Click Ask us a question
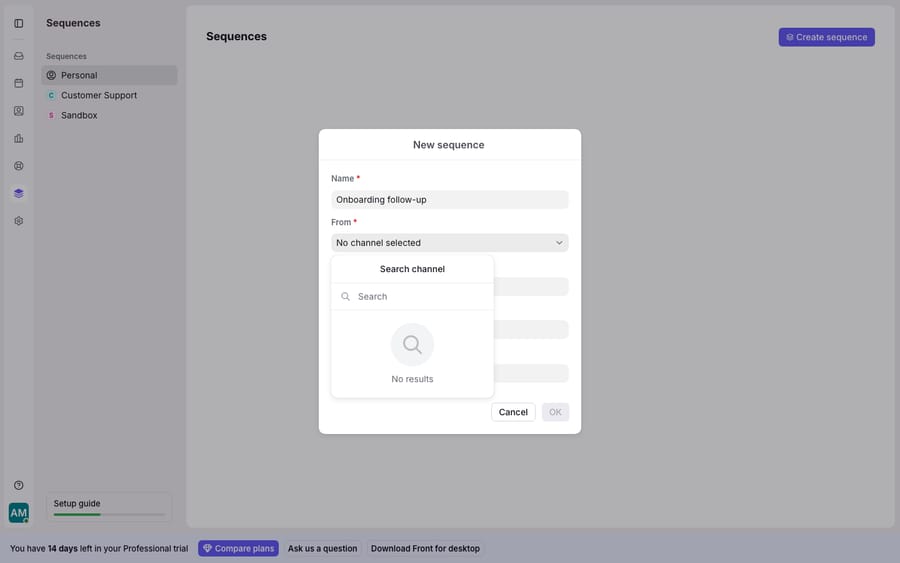The height and width of the screenshot is (563, 900). pos(323,549)
